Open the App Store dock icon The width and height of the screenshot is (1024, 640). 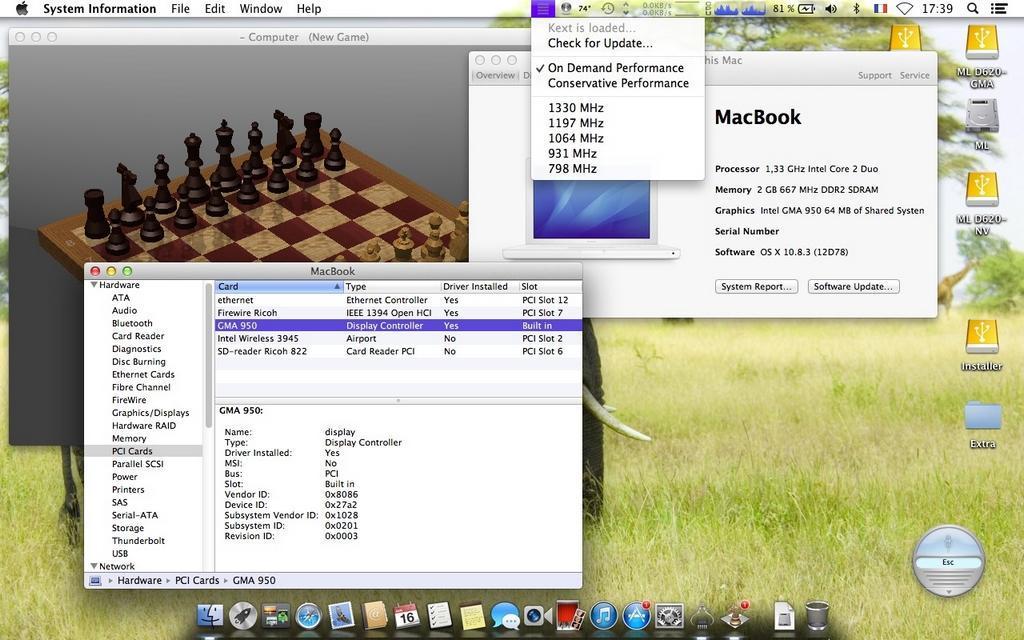636,615
